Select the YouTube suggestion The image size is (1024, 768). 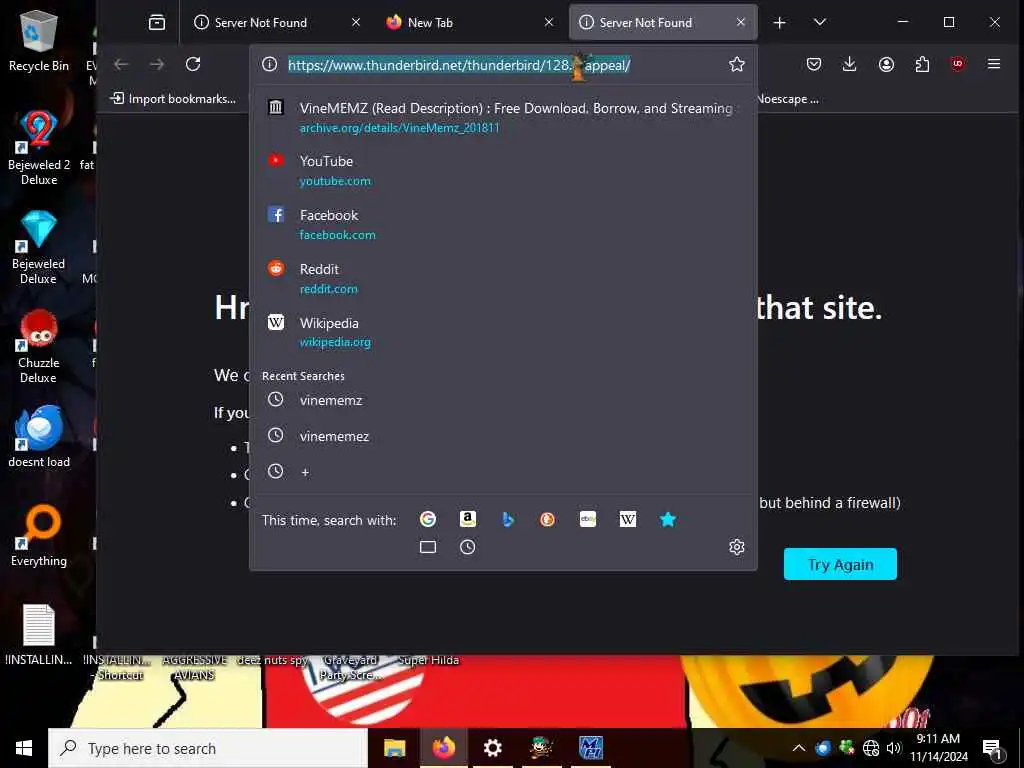pos(503,170)
